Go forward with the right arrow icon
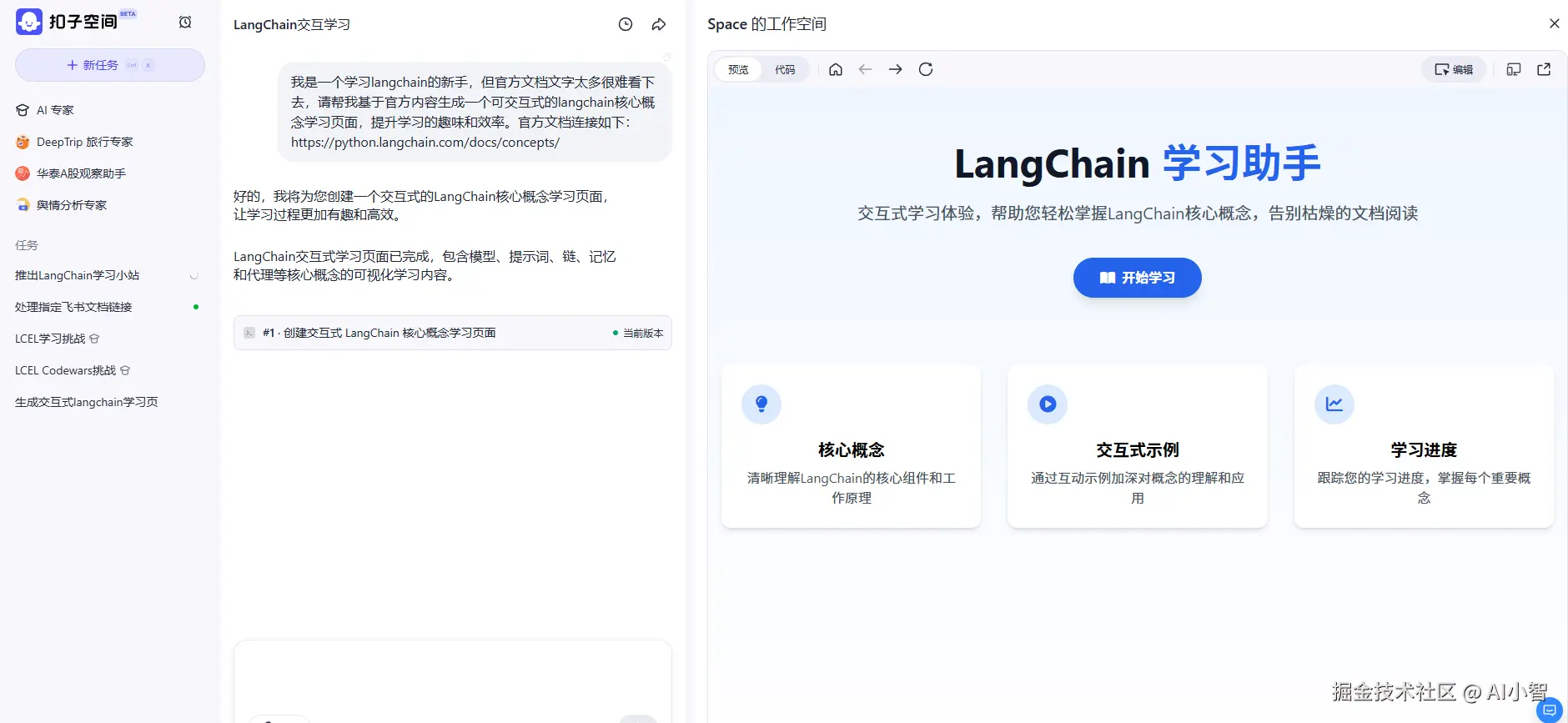 click(x=896, y=69)
